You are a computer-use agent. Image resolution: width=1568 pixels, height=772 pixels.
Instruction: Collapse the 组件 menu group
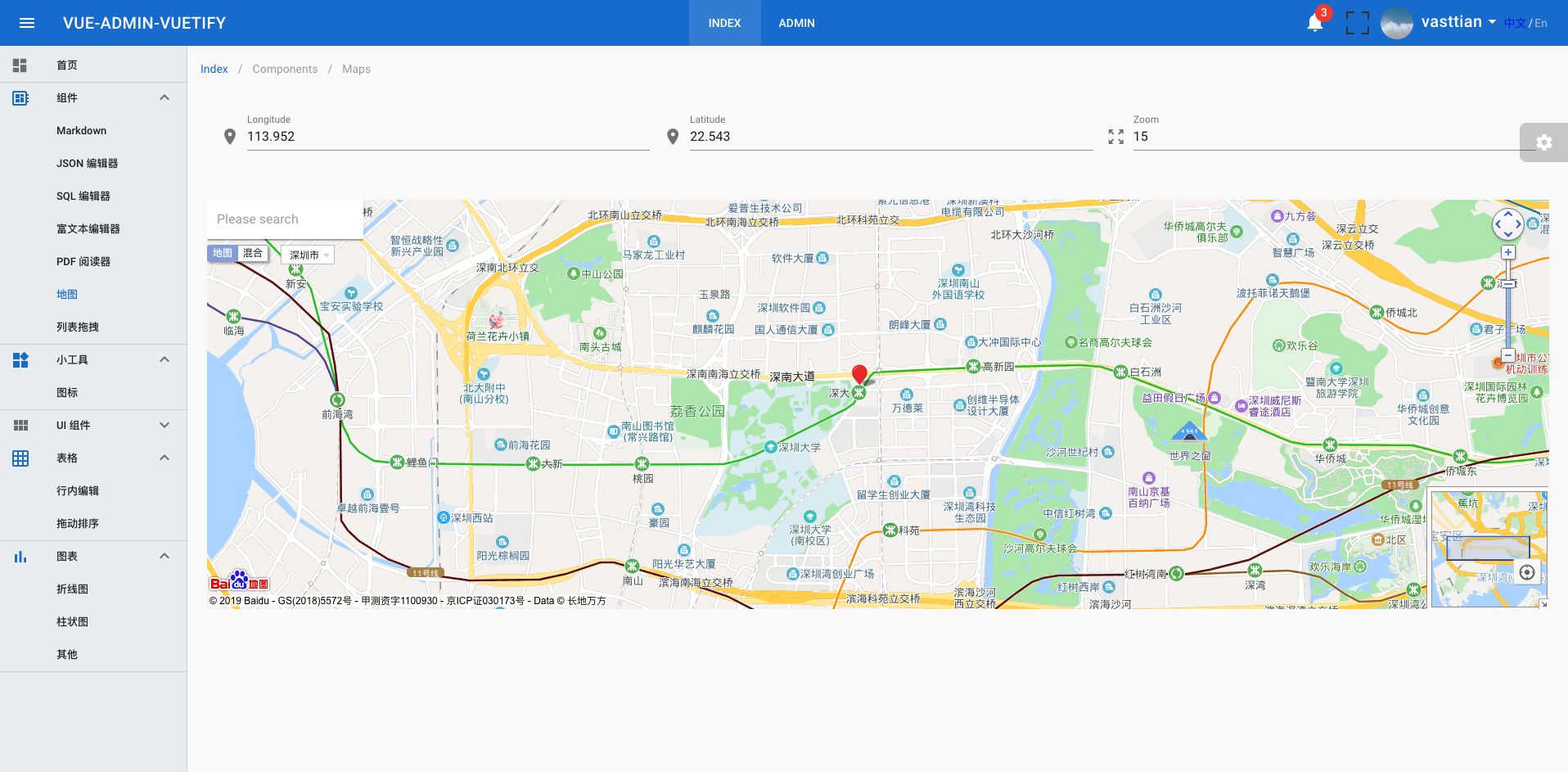tap(164, 98)
